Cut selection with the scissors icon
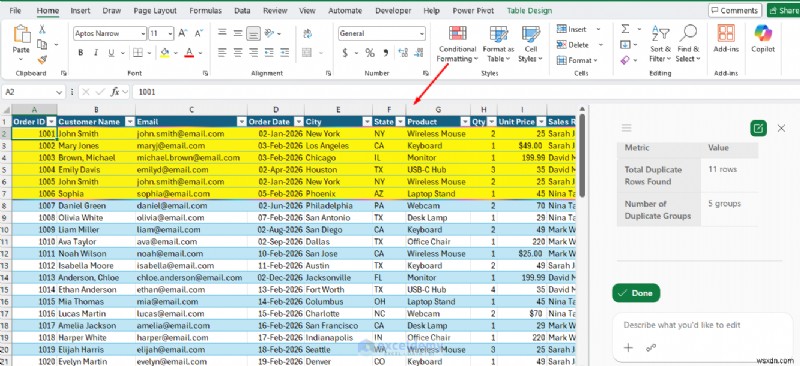This screenshot has width=800, height=366. coord(42,29)
